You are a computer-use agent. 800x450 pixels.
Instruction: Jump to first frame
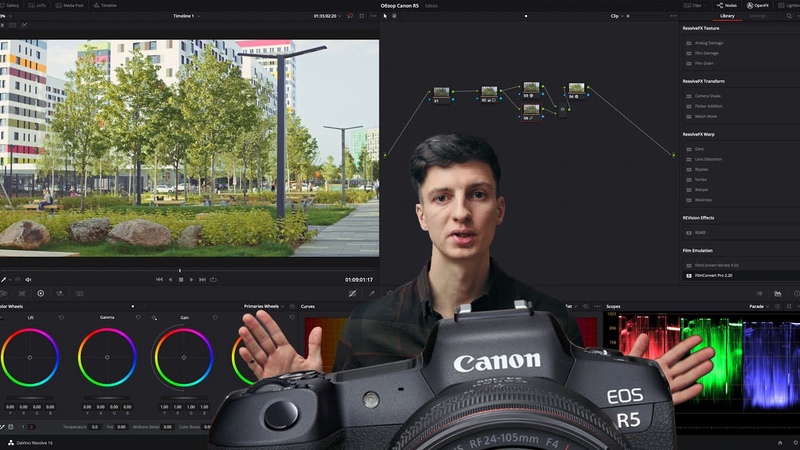click(x=159, y=280)
